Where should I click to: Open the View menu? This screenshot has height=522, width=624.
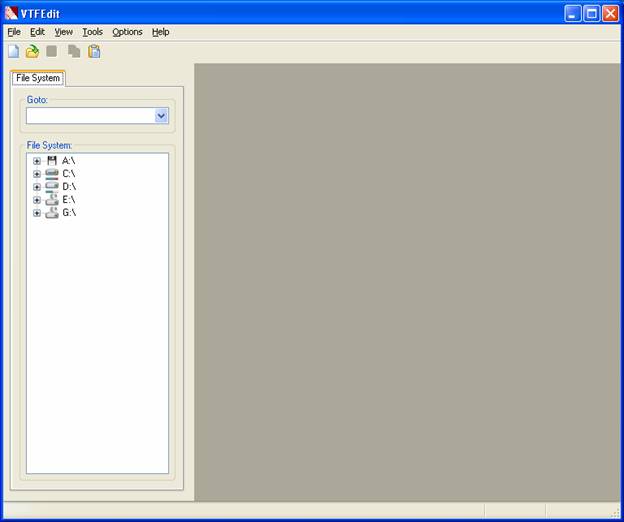coord(64,32)
